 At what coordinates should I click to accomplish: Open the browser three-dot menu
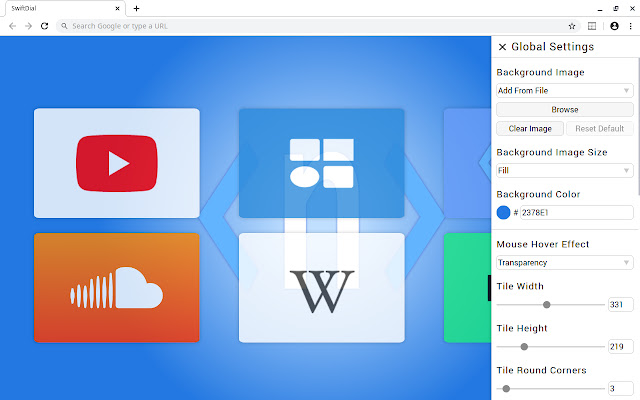(631, 26)
